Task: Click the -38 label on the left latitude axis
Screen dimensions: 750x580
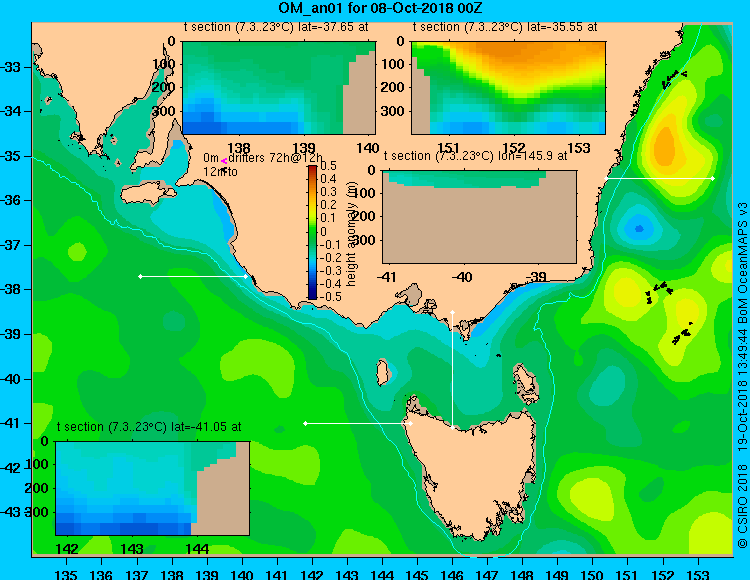Action: pyautogui.click(x=11, y=290)
